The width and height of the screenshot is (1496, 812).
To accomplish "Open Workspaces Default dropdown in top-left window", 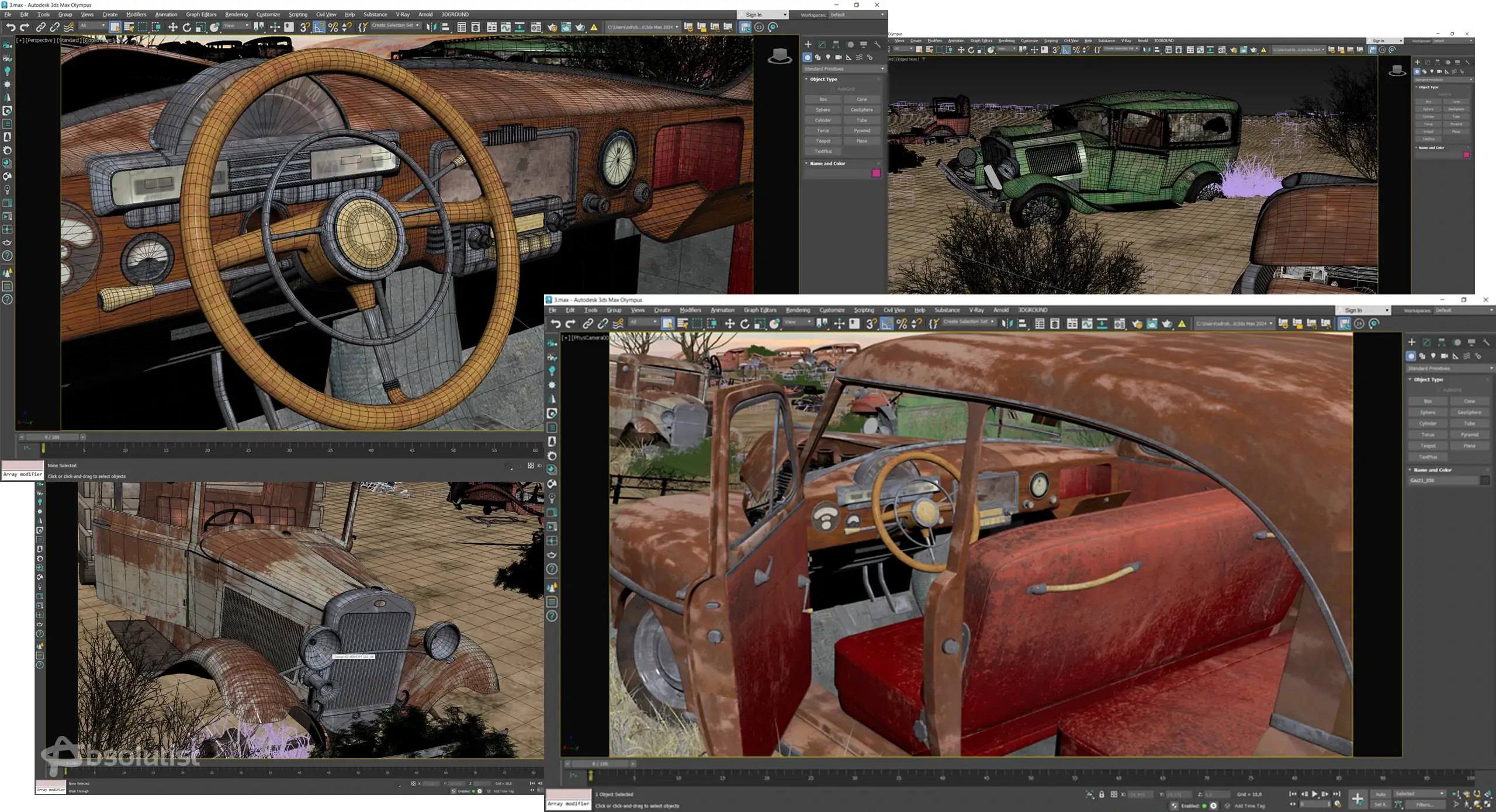I will tap(857, 15).
